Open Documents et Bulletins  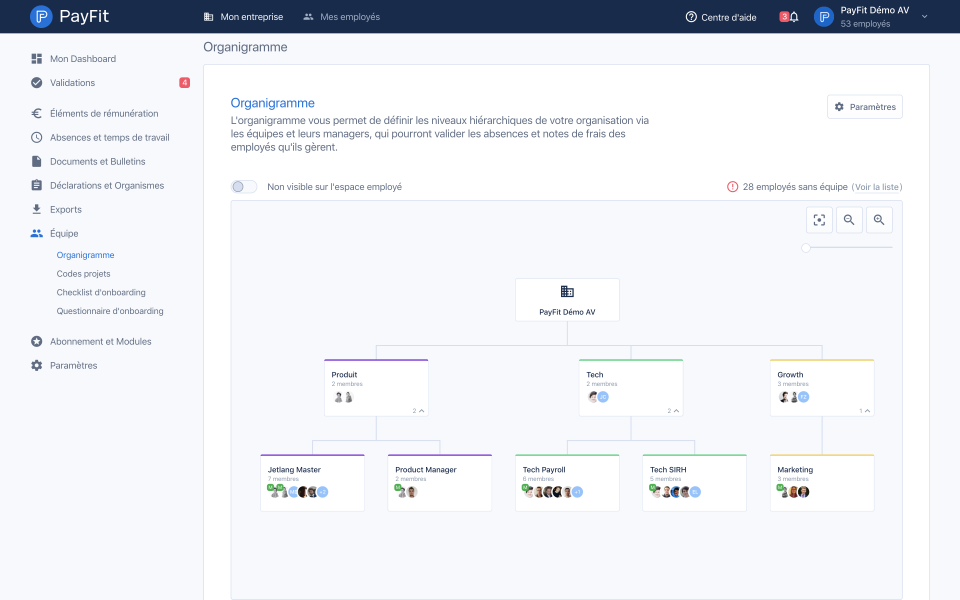tap(97, 162)
